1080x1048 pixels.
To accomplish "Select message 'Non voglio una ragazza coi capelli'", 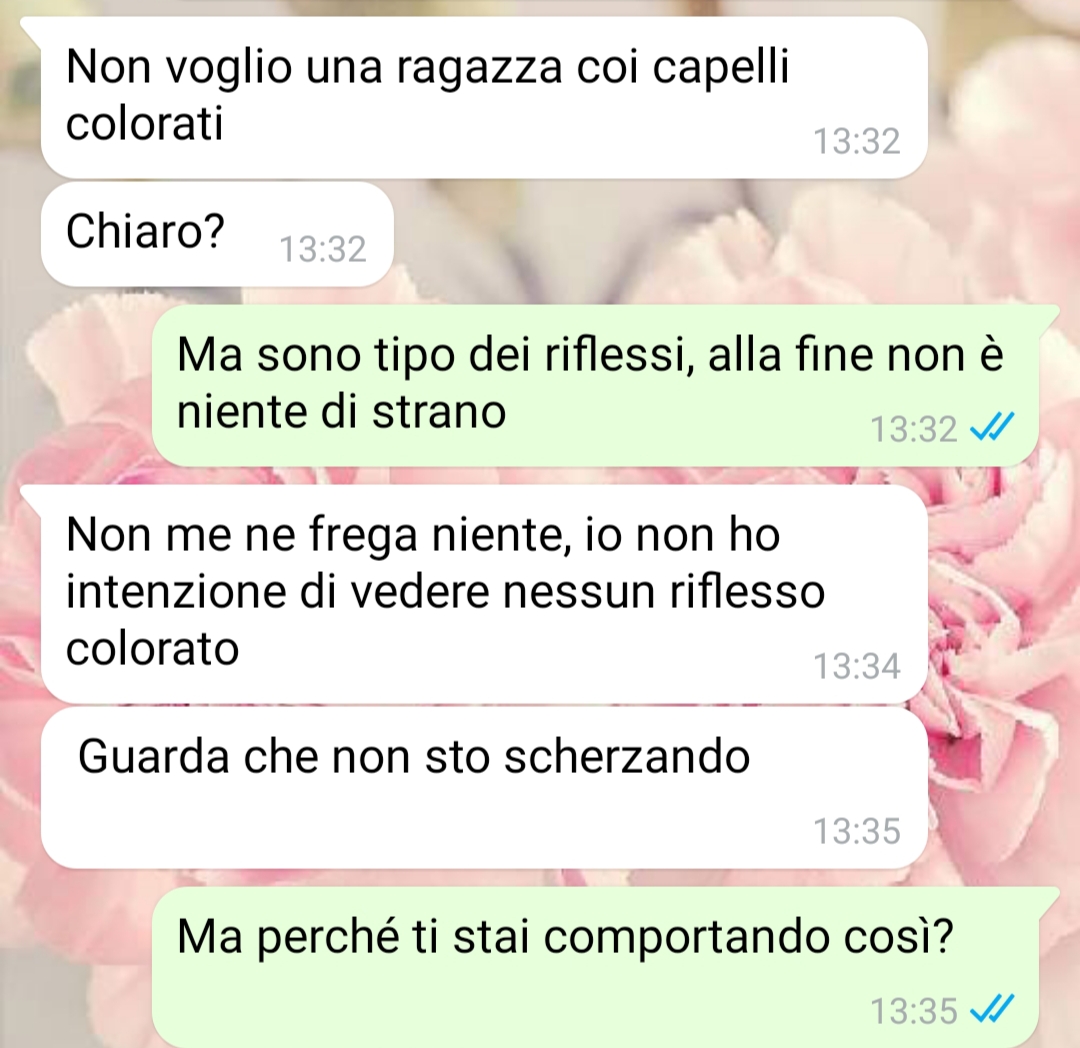I will [484, 98].
